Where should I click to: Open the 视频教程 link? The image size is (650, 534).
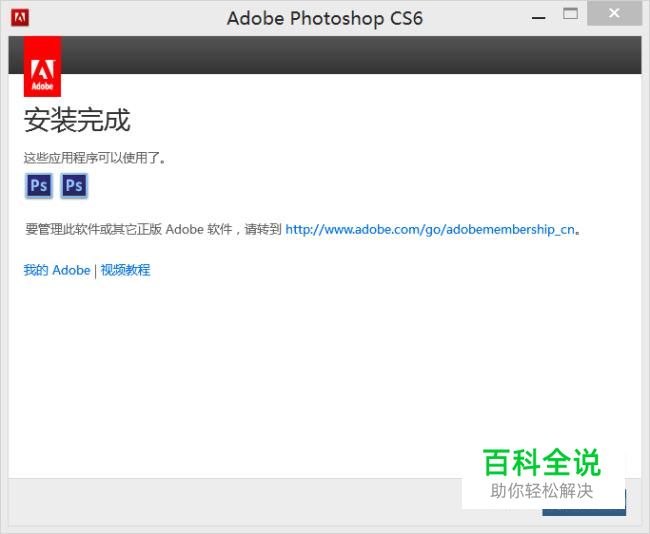pos(125,270)
